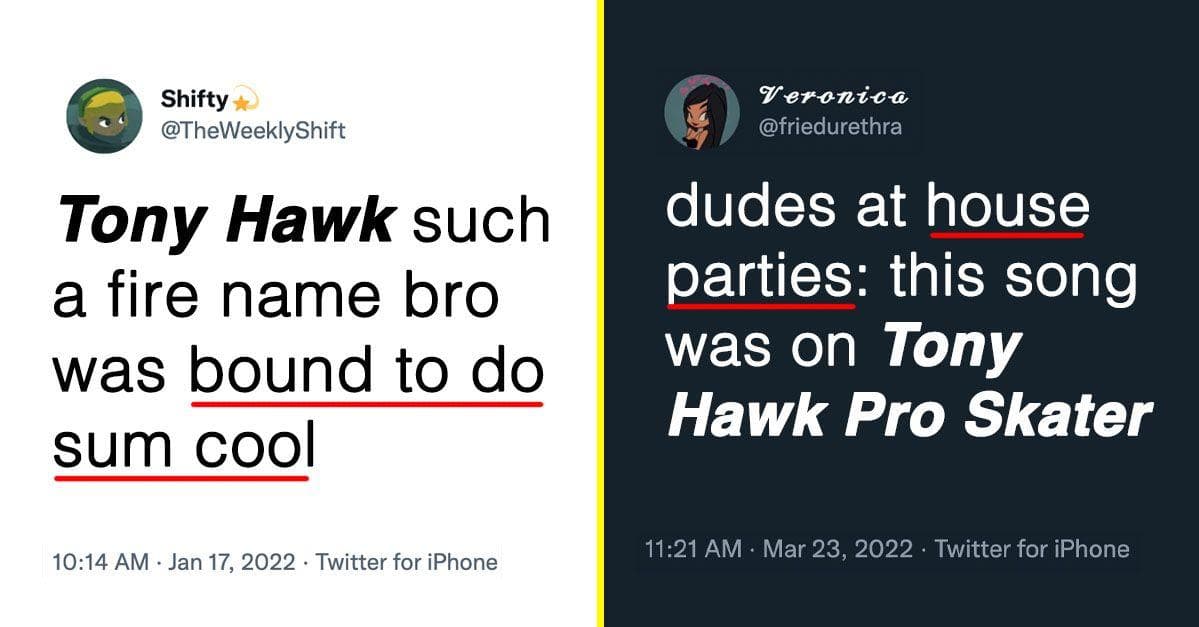Screen dimensions: 1199x627
Task: Click the 11:21 AM timestamp
Action: point(694,549)
